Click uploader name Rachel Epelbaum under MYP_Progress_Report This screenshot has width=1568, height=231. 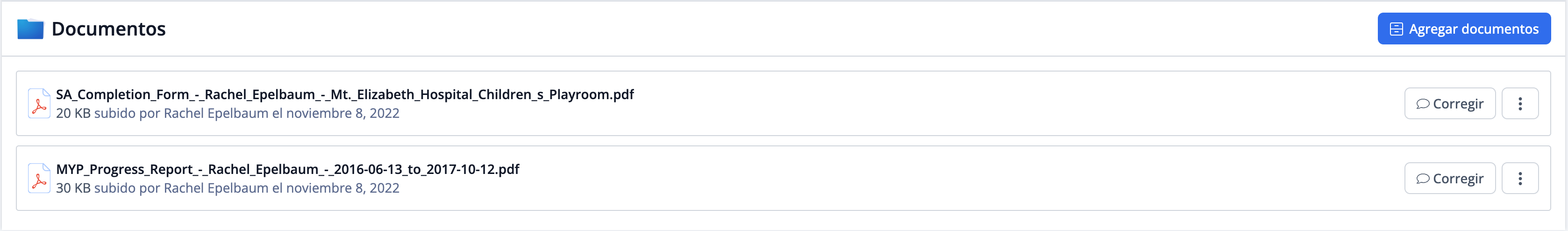pos(215,188)
